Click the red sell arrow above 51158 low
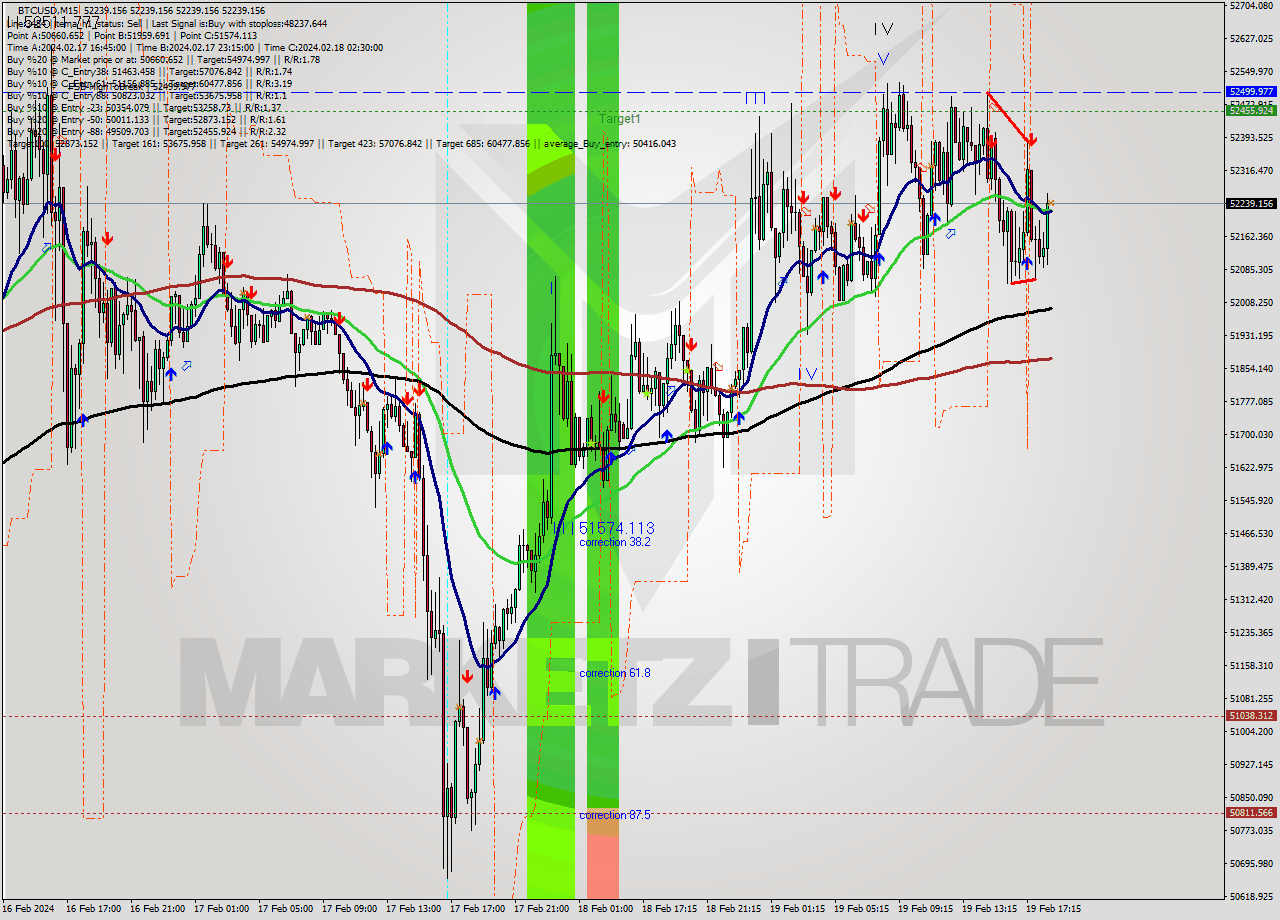This screenshot has height=920, width=1280. tap(467, 677)
